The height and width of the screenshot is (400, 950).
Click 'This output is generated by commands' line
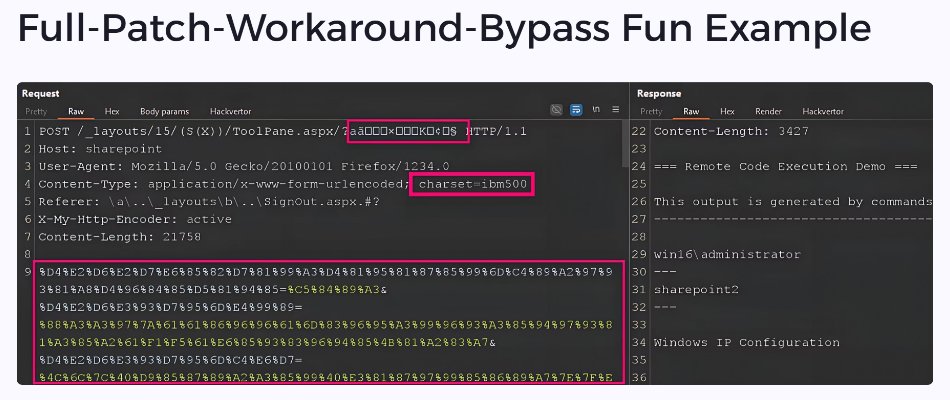tap(792, 202)
